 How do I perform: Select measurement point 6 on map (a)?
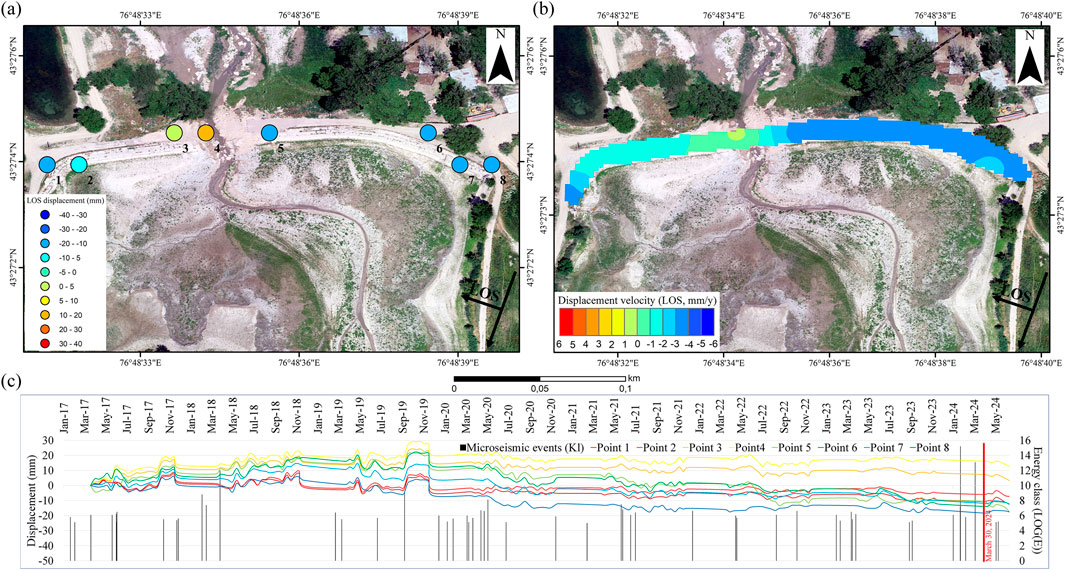(x=428, y=132)
